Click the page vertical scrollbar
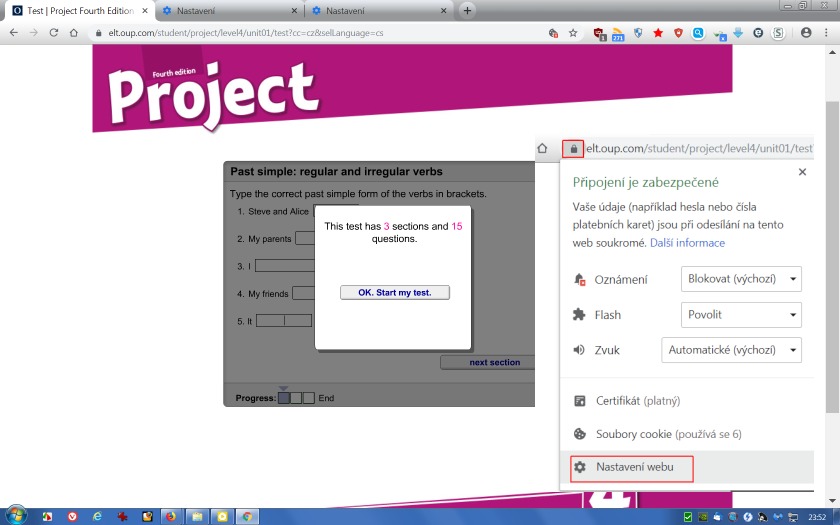The image size is (840, 525). [x=832, y=257]
